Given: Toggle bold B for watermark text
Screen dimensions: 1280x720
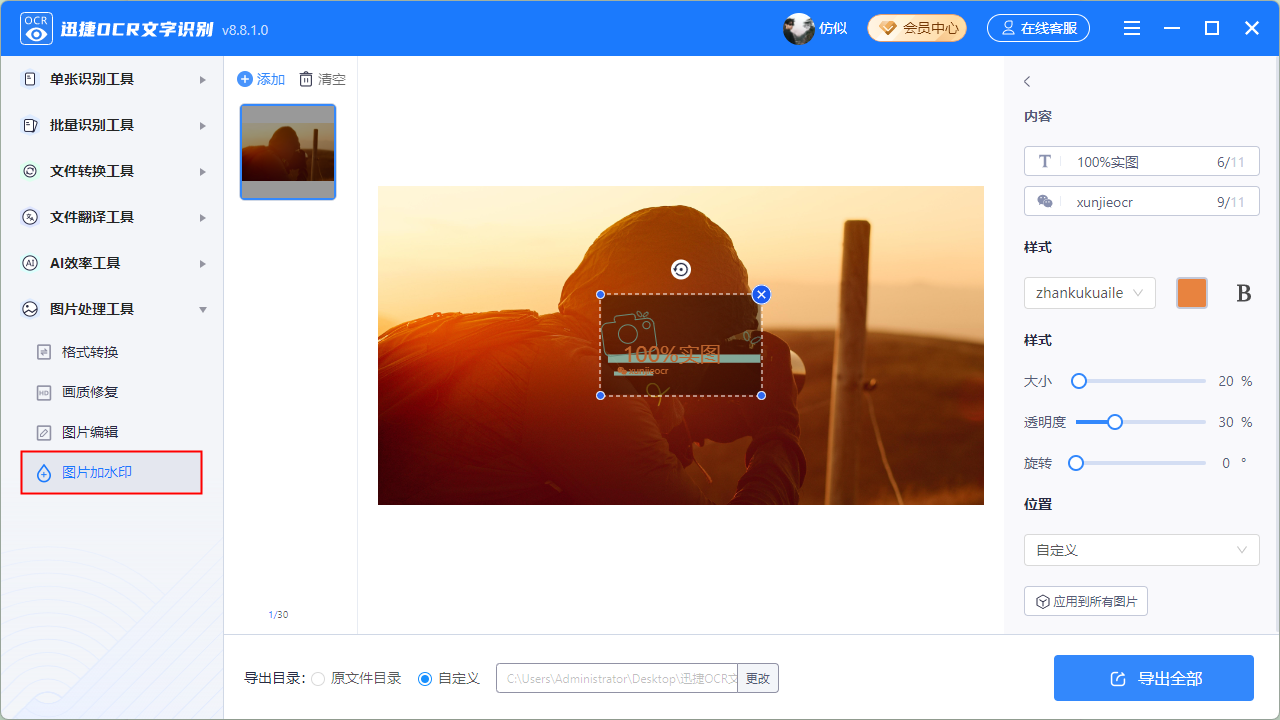Looking at the screenshot, I should 1244,293.
